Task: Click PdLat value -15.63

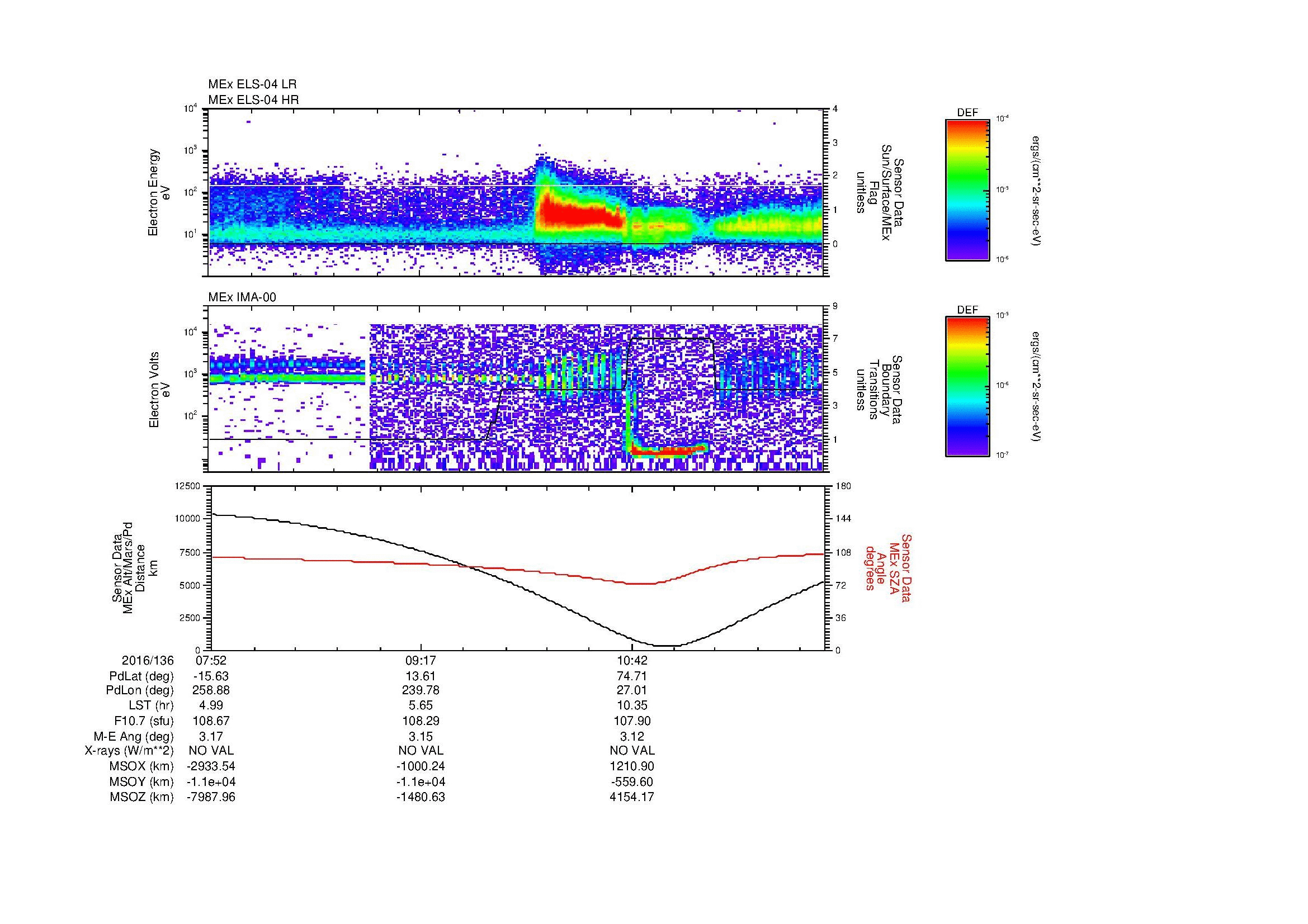Action: point(210,676)
